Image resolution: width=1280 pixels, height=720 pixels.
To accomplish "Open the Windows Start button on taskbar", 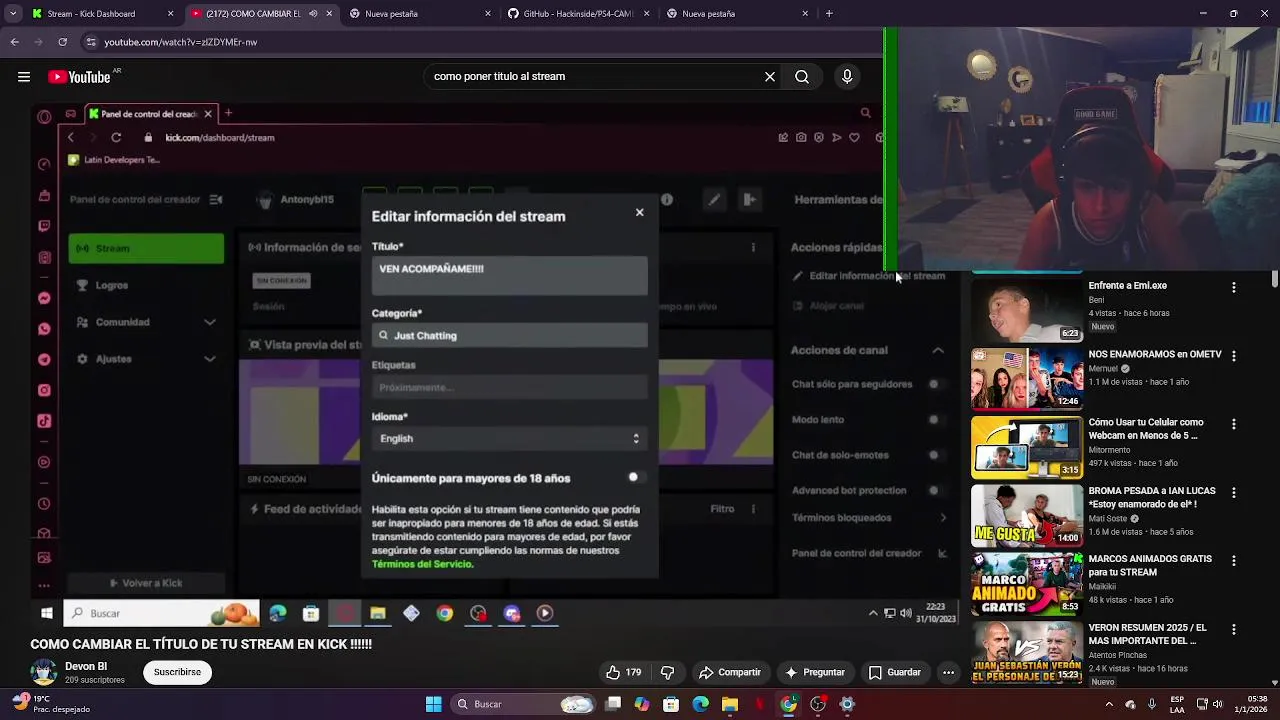I will pyautogui.click(x=433, y=704).
